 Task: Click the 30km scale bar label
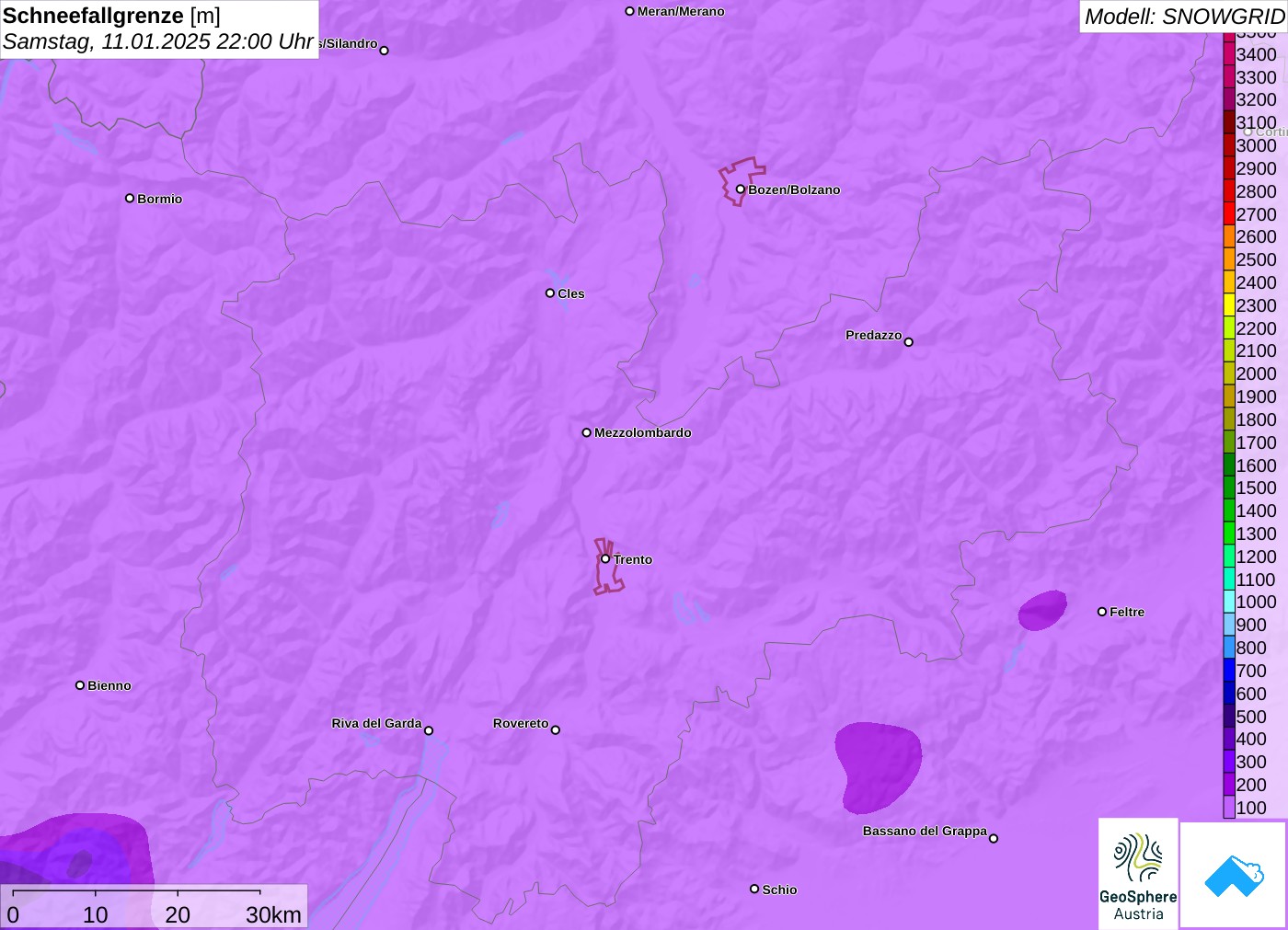click(273, 914)
